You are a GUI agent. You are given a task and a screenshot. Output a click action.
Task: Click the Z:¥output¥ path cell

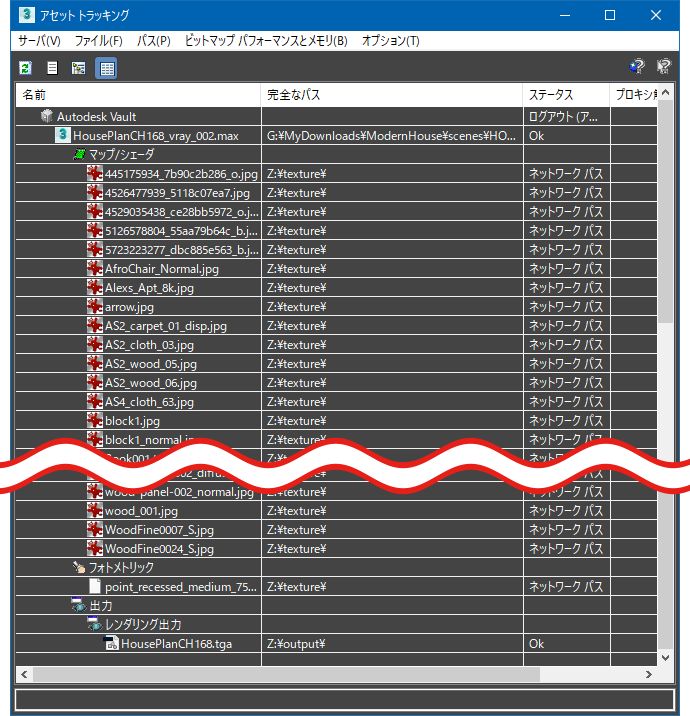coord(392,643)
